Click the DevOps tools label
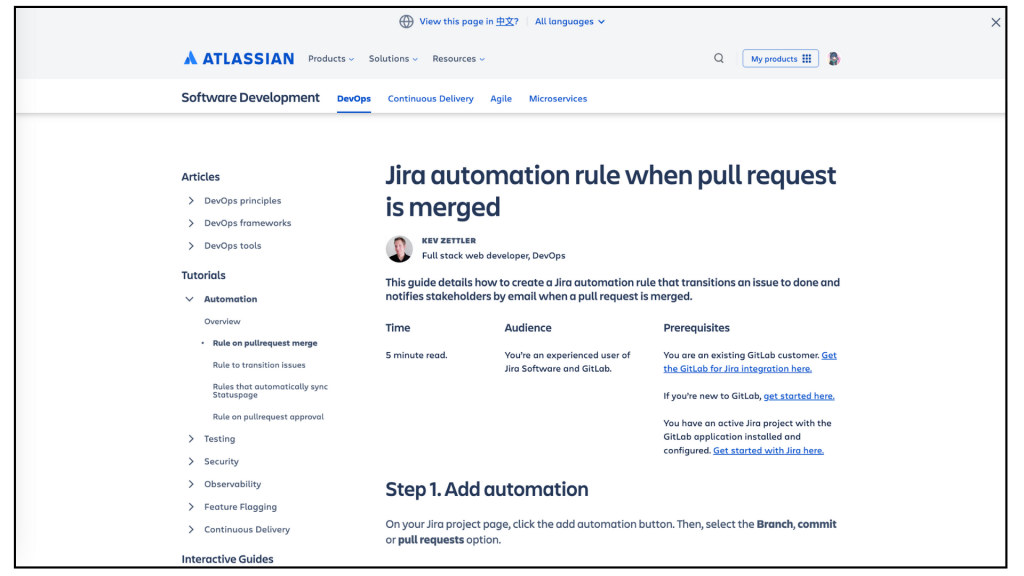Screen dimensions: 1024x576 (232, 246)
